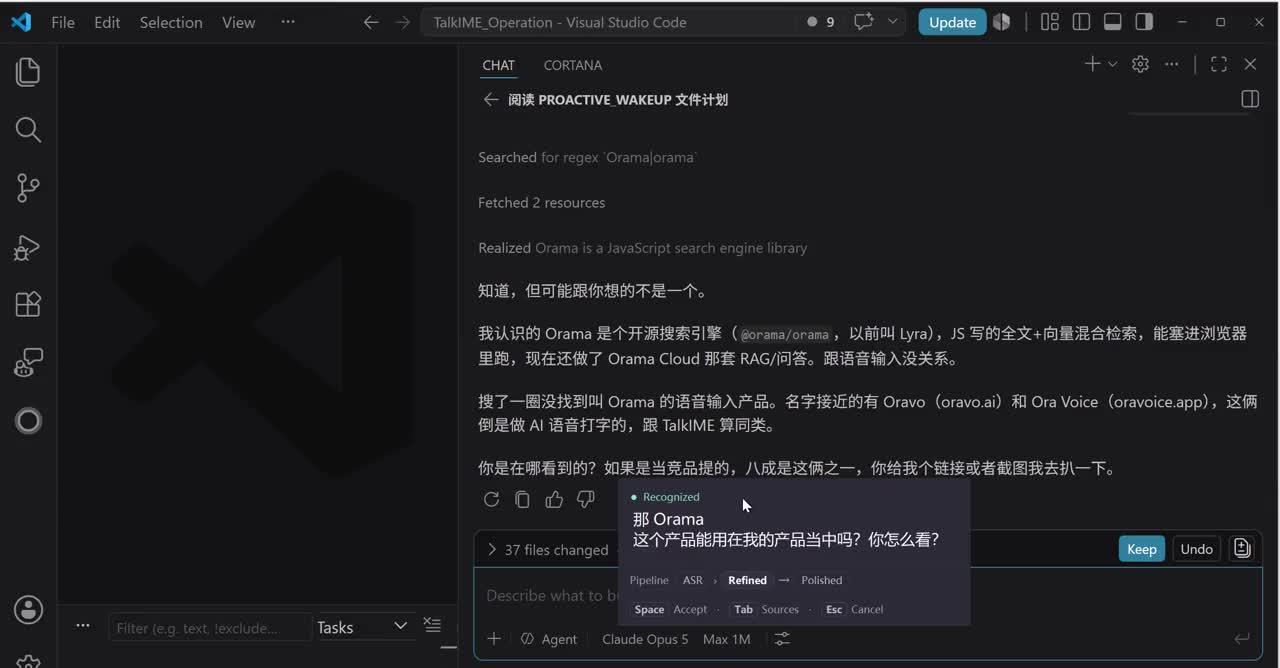Copy the chat response
This screenshot has width=1280, height=668.
pyautogui.click(x=522, y=499)
